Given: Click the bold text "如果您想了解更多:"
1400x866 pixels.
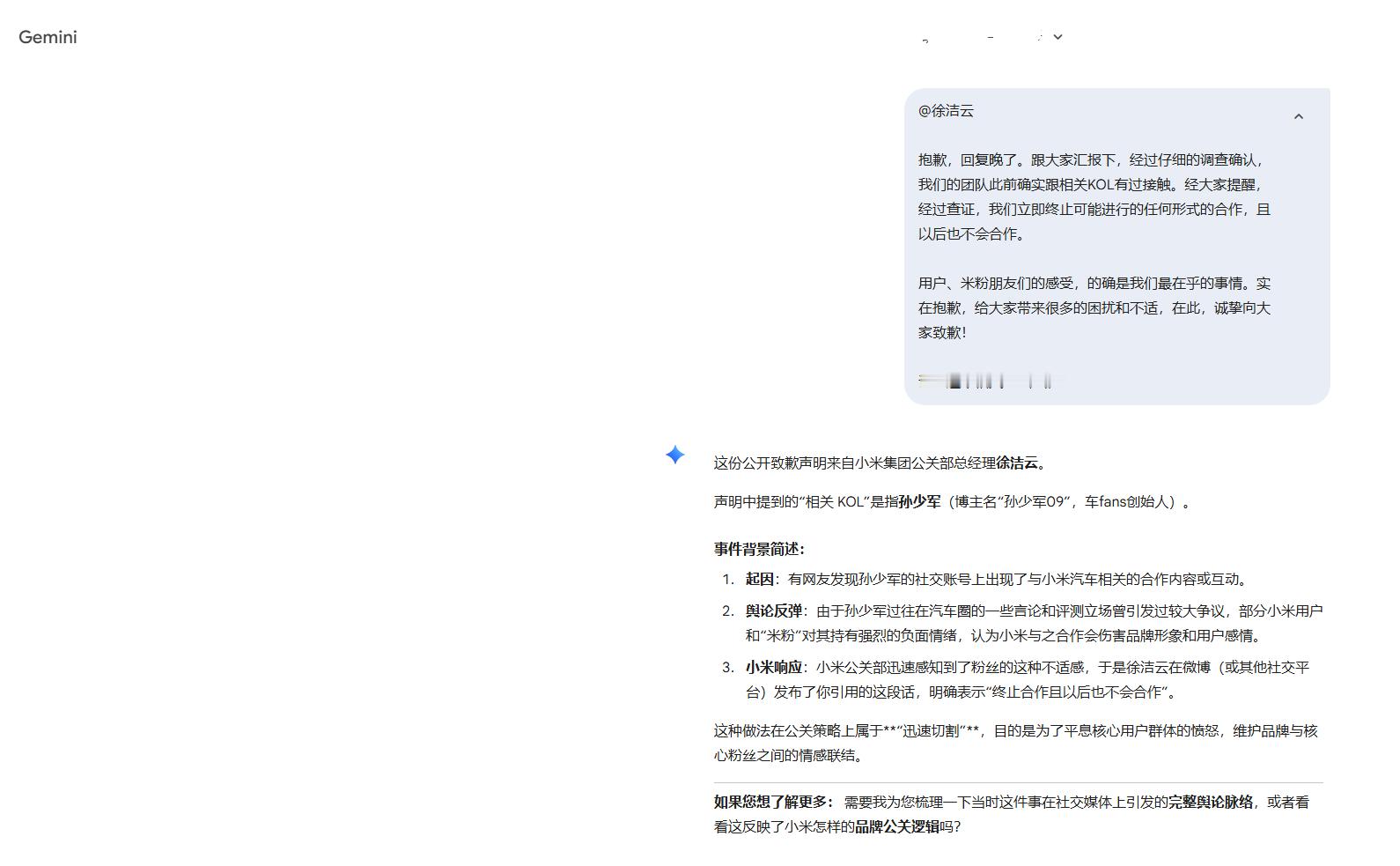Looking at the screenshot, I should [x=774, y=803].
